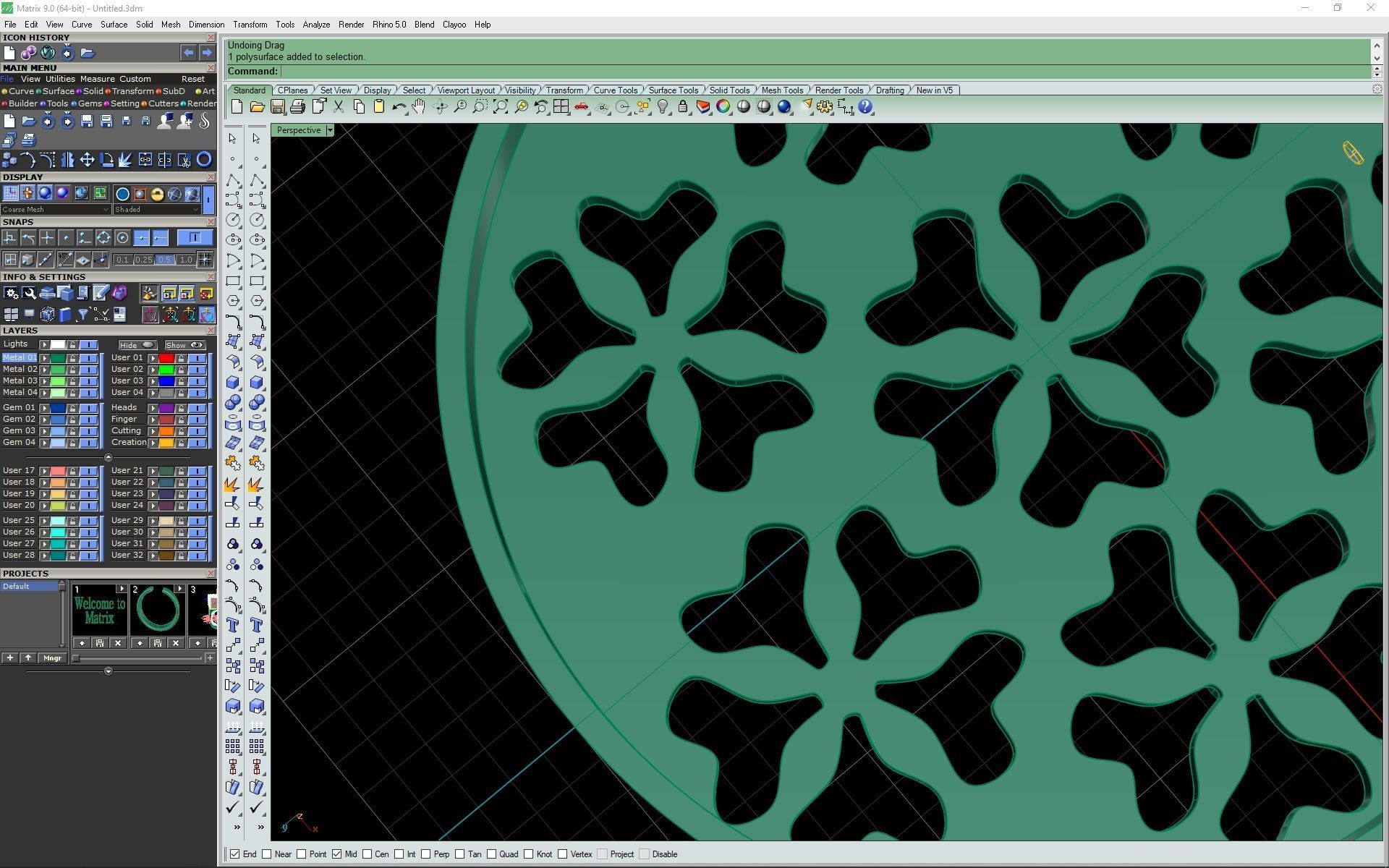Click the four-viewport layout icon
This screenshot has width=1389, height=868.
[x=561, y=107]
